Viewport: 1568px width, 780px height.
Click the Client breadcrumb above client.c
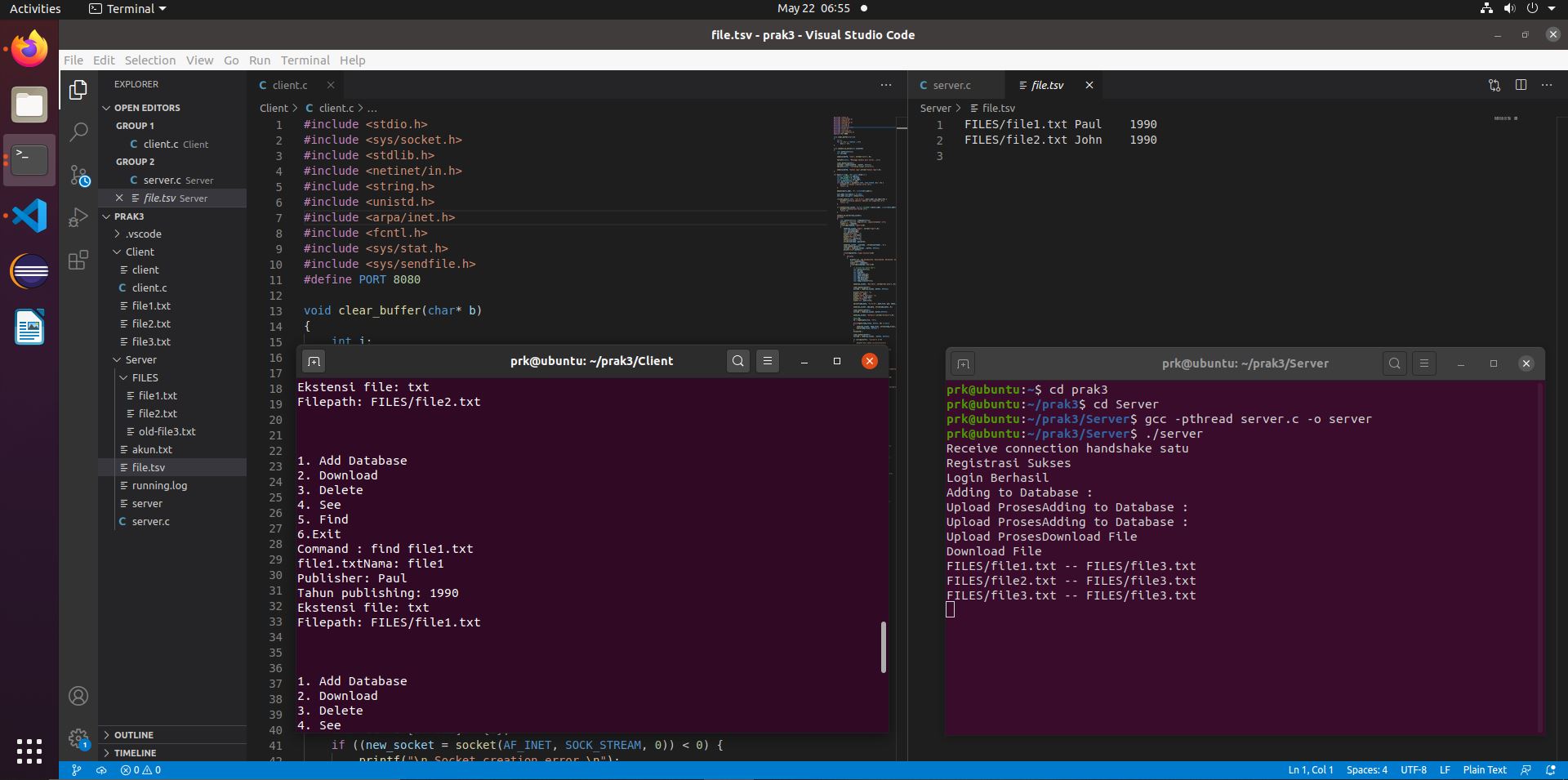[x=274, y=108]
